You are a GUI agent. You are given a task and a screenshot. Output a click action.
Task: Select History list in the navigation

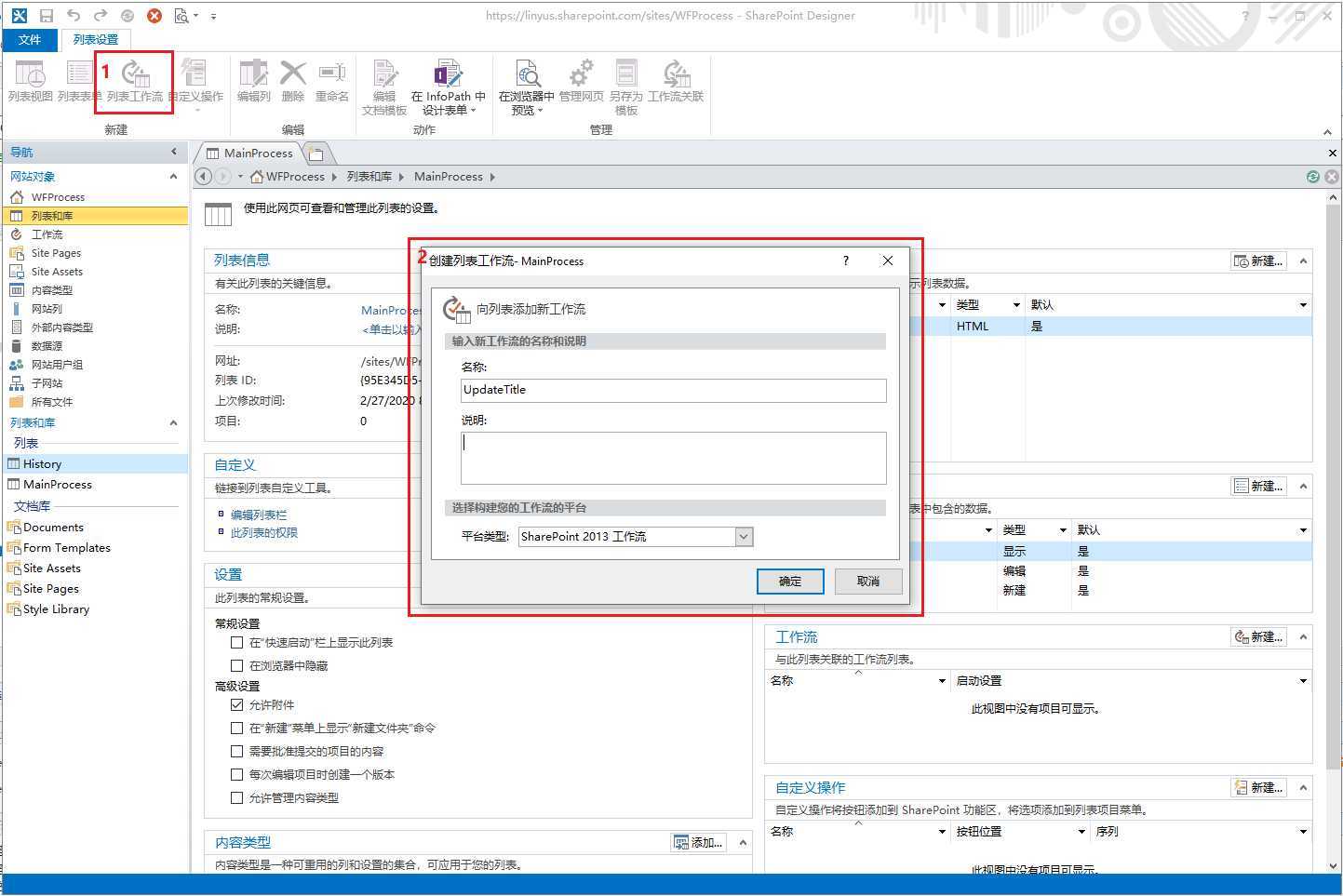click(42, 463)
